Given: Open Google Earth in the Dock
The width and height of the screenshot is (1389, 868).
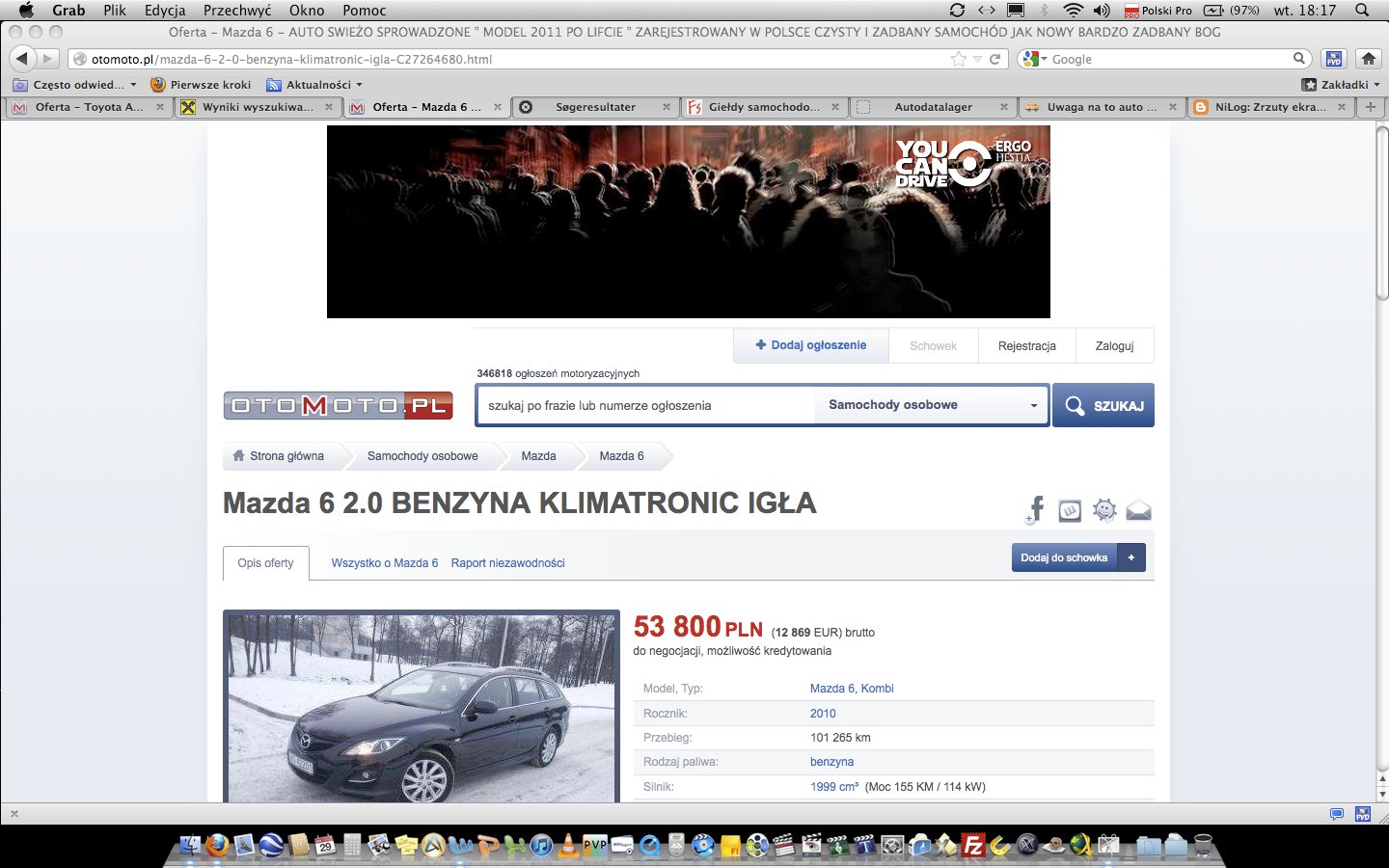Looking at the screenshot, I should click(x=271, y=845).
